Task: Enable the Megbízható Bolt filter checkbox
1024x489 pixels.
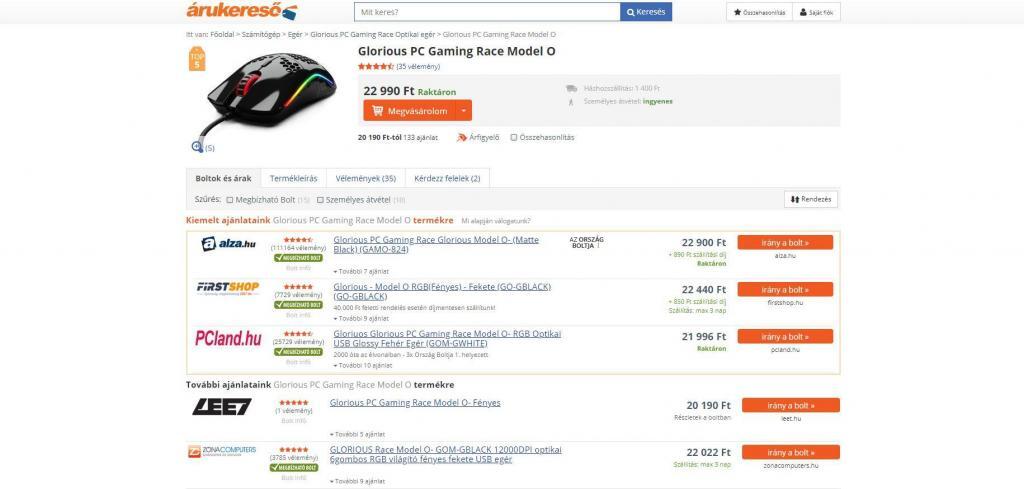Action: 230,200
